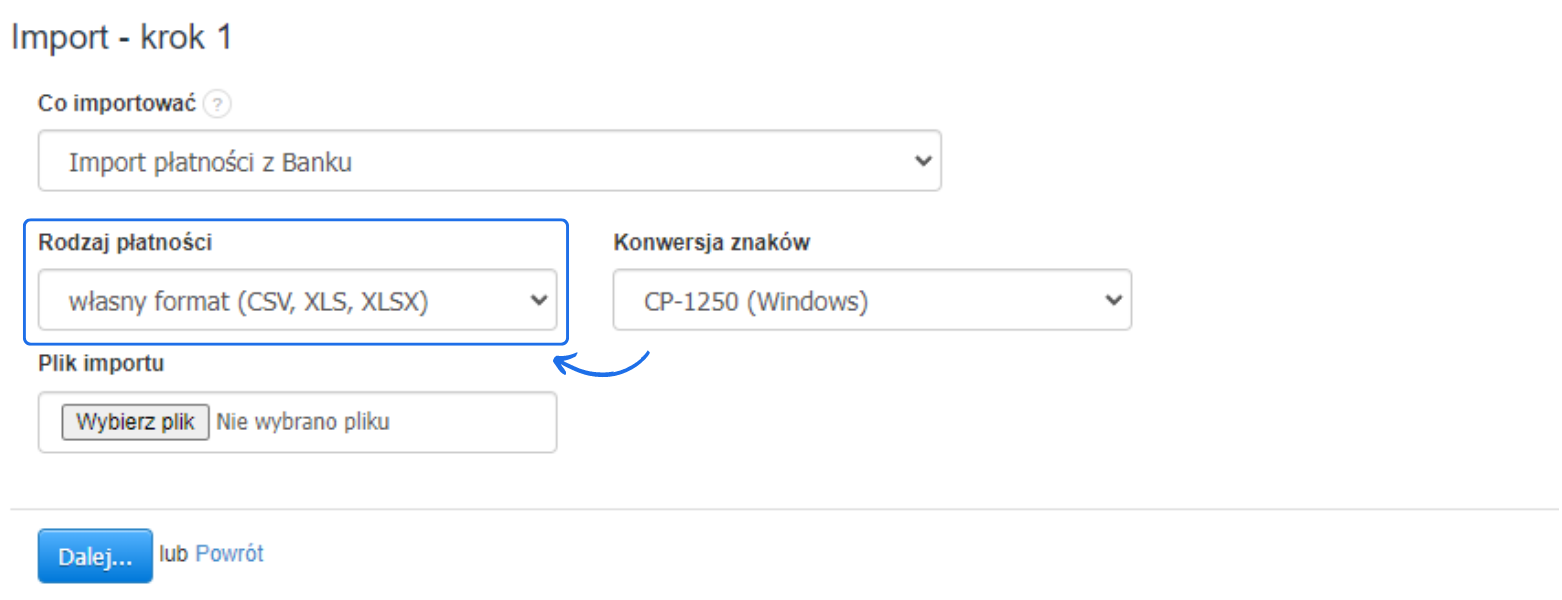The height and width of the screenshot is (600, 1562).
Task: Click the Dalej button
Action: (x=95, y=555)
